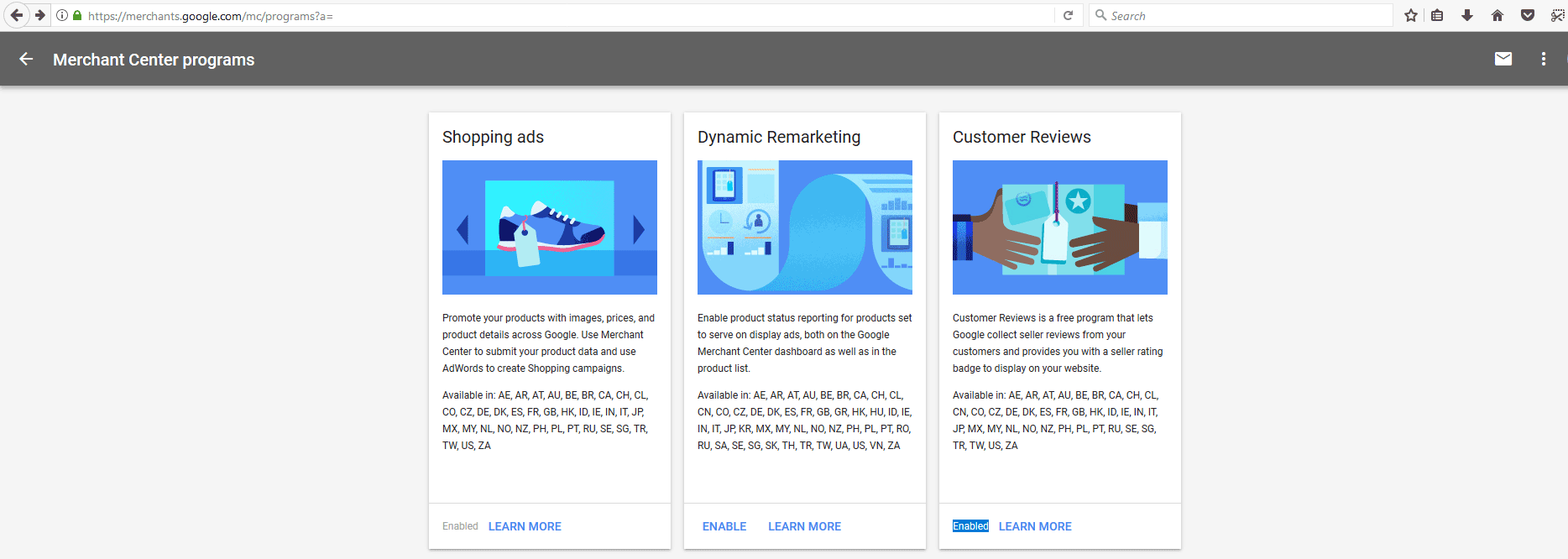Bookmark this page with the star icon

click(x=1411, y=15)
